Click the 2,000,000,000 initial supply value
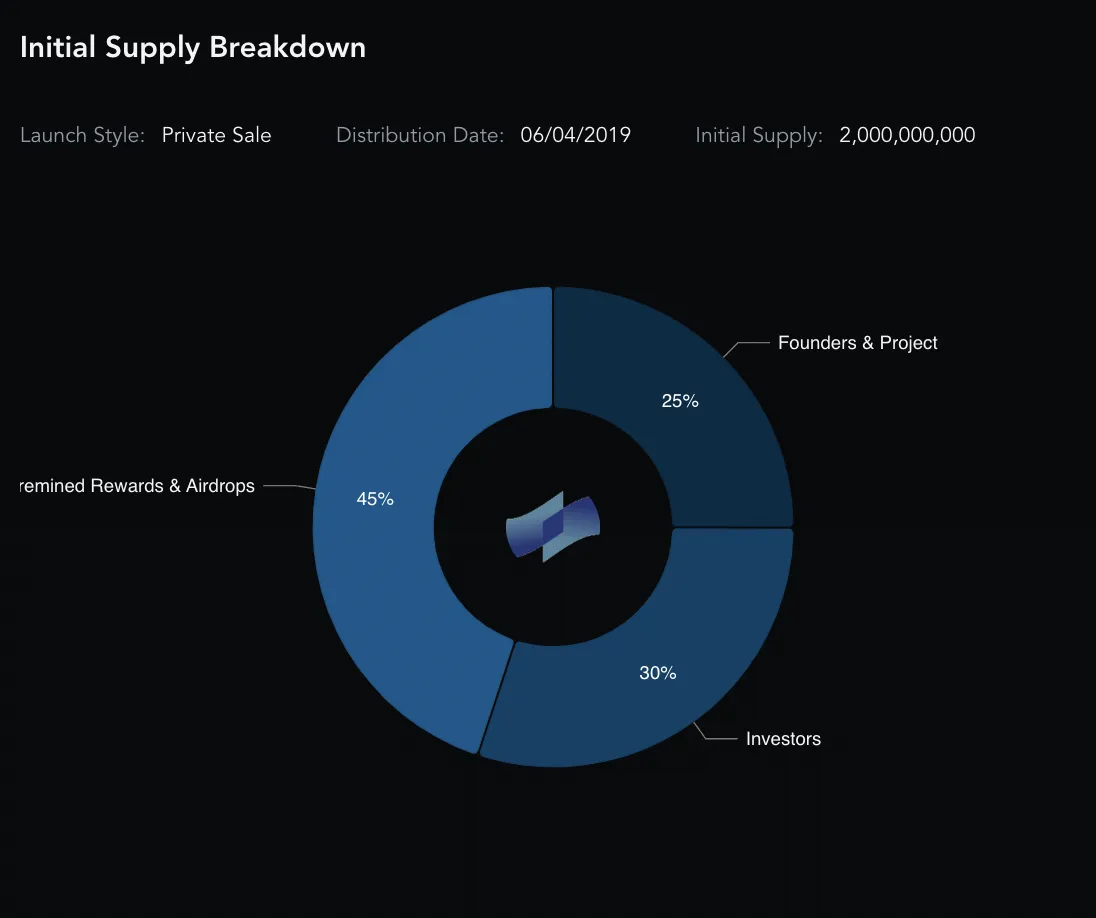1096x918 pixels. pos(907,135)
